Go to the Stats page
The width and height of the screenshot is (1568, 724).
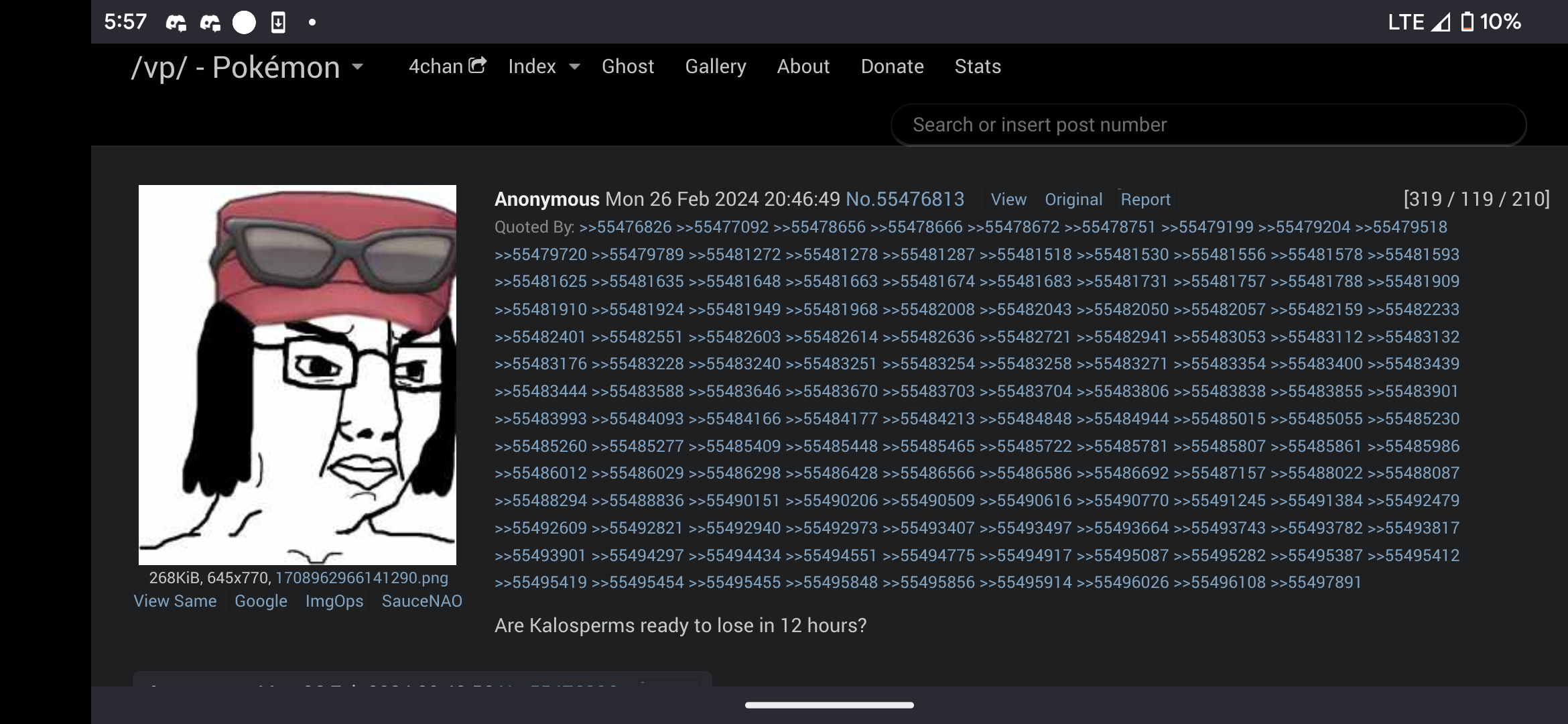(977, 66)
